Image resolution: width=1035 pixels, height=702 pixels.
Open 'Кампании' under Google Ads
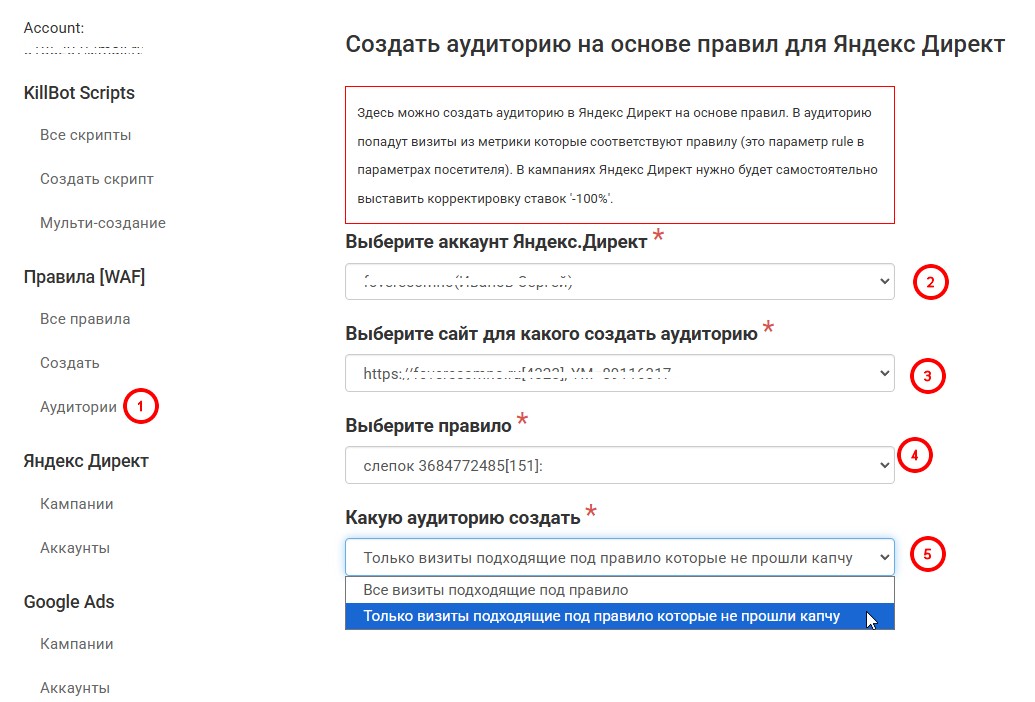(77, 644)
